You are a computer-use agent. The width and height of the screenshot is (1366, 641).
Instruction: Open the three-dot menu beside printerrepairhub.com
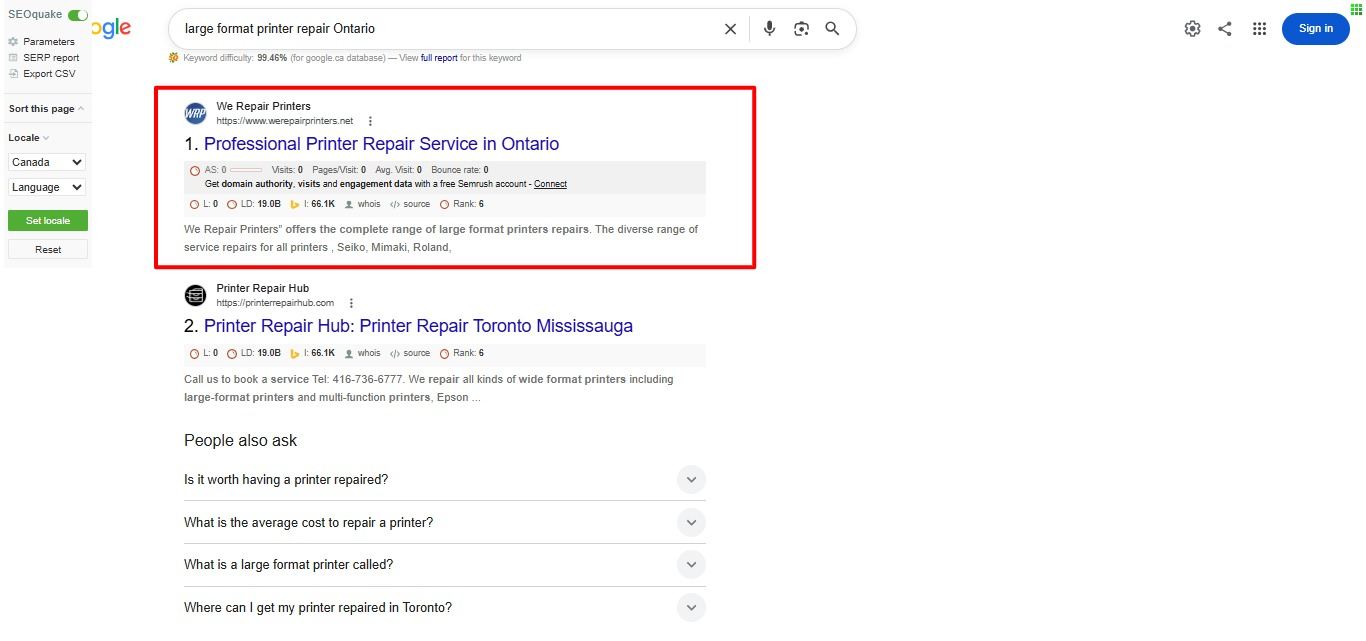coord(351,303)
